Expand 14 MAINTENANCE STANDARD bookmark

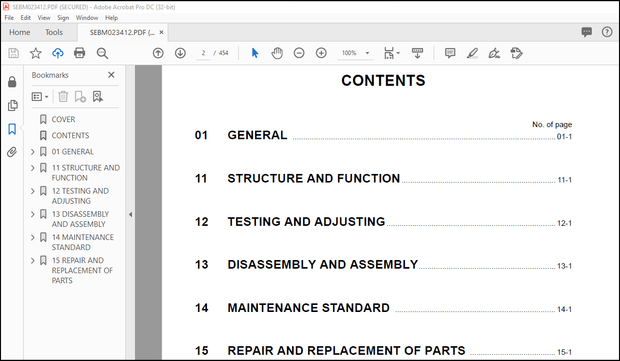click(x=33, y=238)
